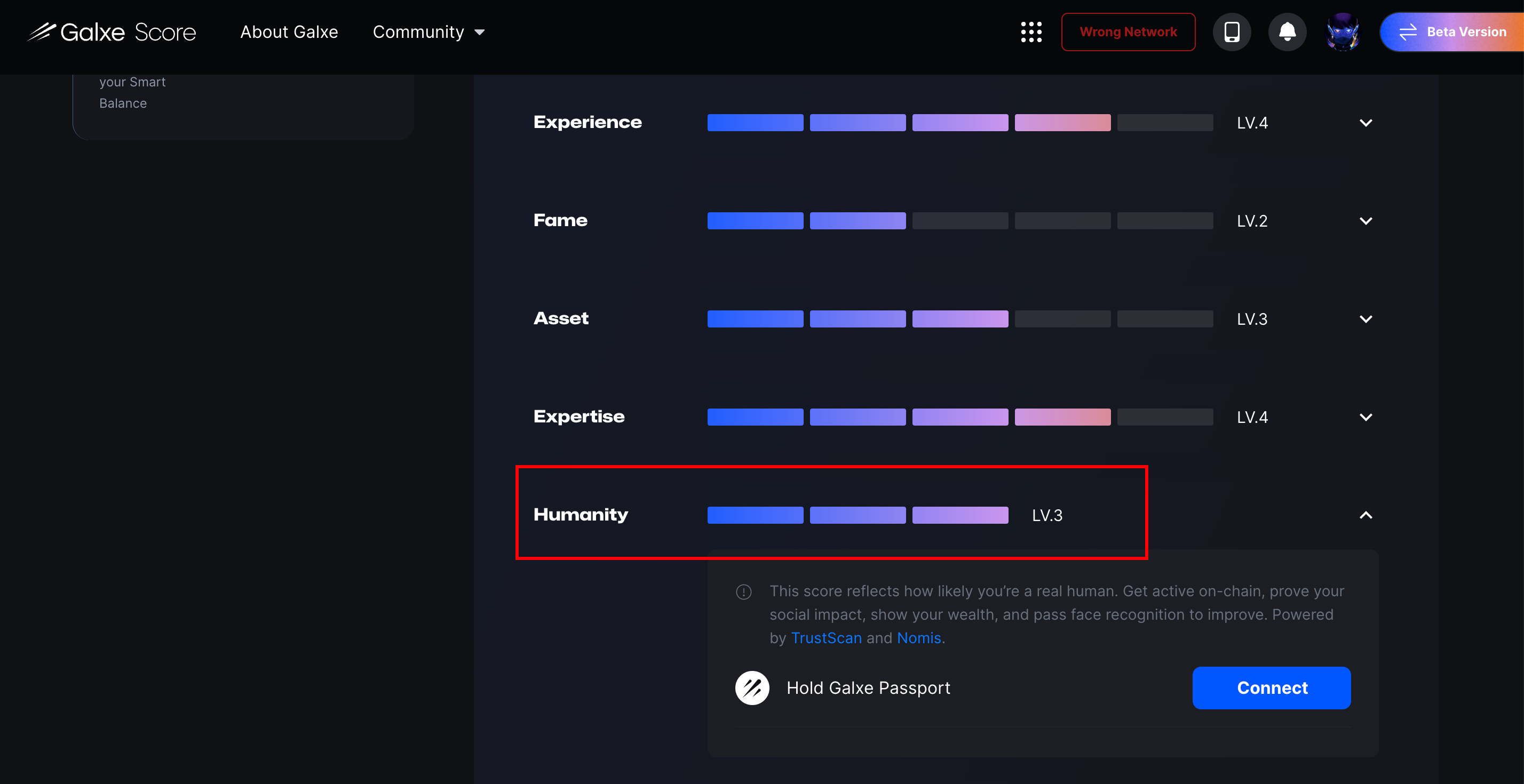
Task: Click the Humanity score description paragraph
Action: point(1056,615)
